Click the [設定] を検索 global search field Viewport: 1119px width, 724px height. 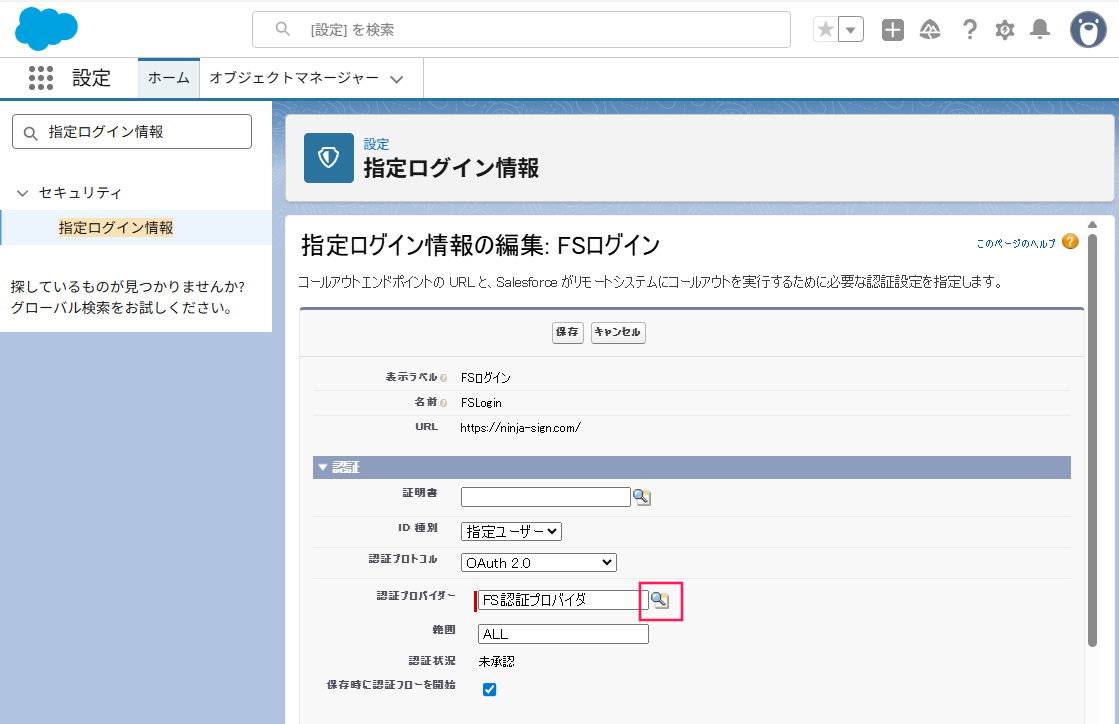click(x=521, y=29)
